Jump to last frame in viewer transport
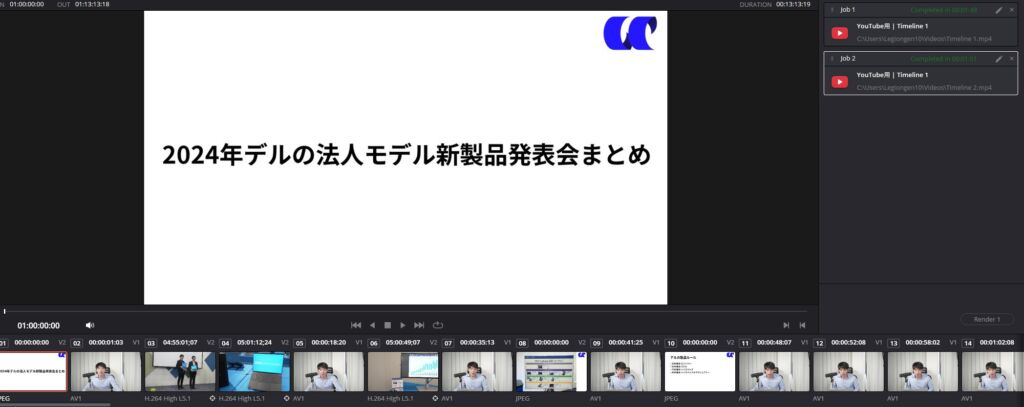The height and width of the screenshot is (407, 1024). [x=419, y=325]
